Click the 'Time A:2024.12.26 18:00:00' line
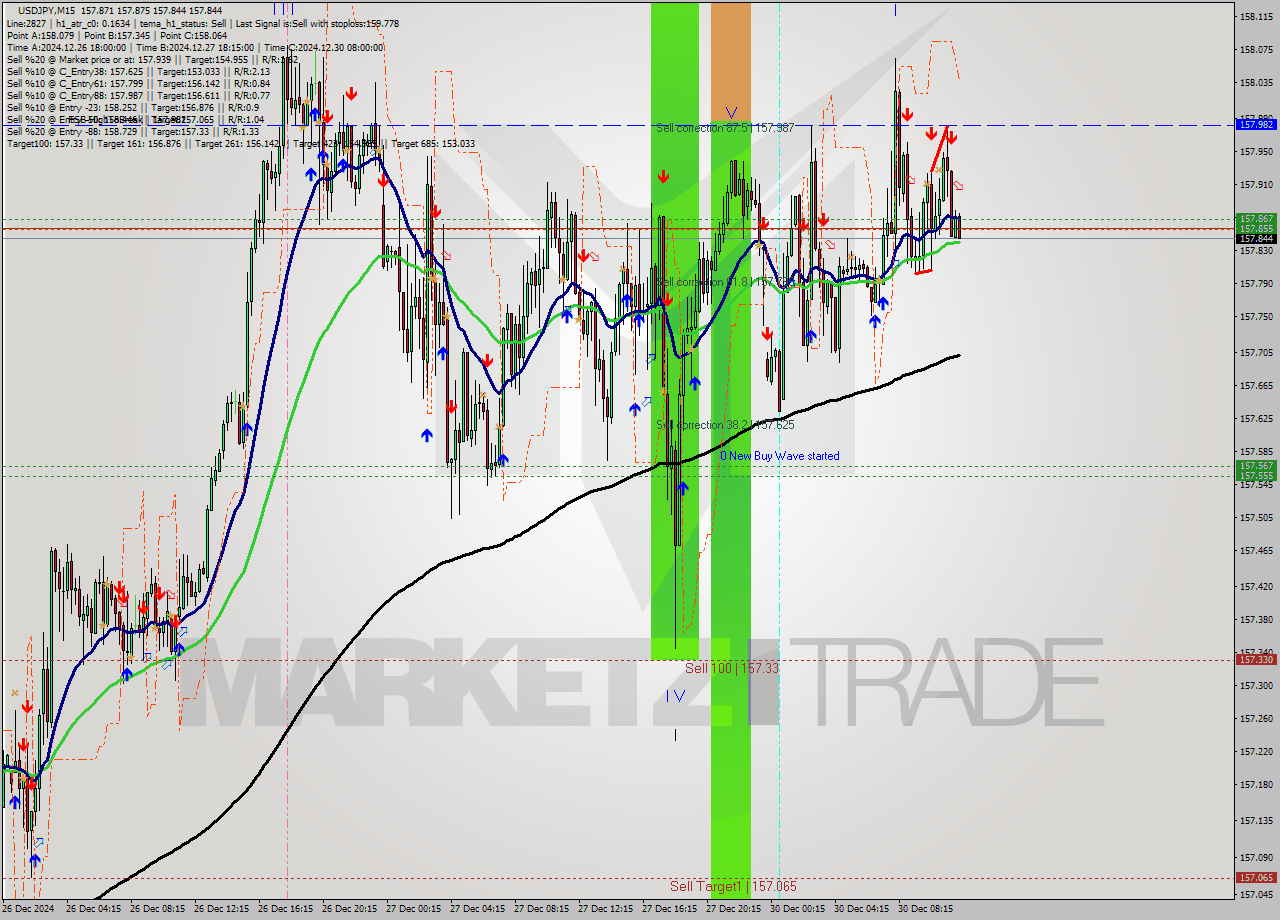Viewport: 1280px width, 920px height. tap(195, 47)
